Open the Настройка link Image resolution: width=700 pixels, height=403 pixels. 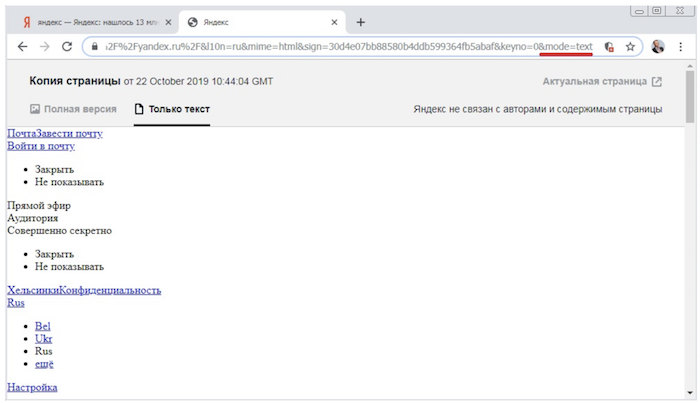[32, 387]
